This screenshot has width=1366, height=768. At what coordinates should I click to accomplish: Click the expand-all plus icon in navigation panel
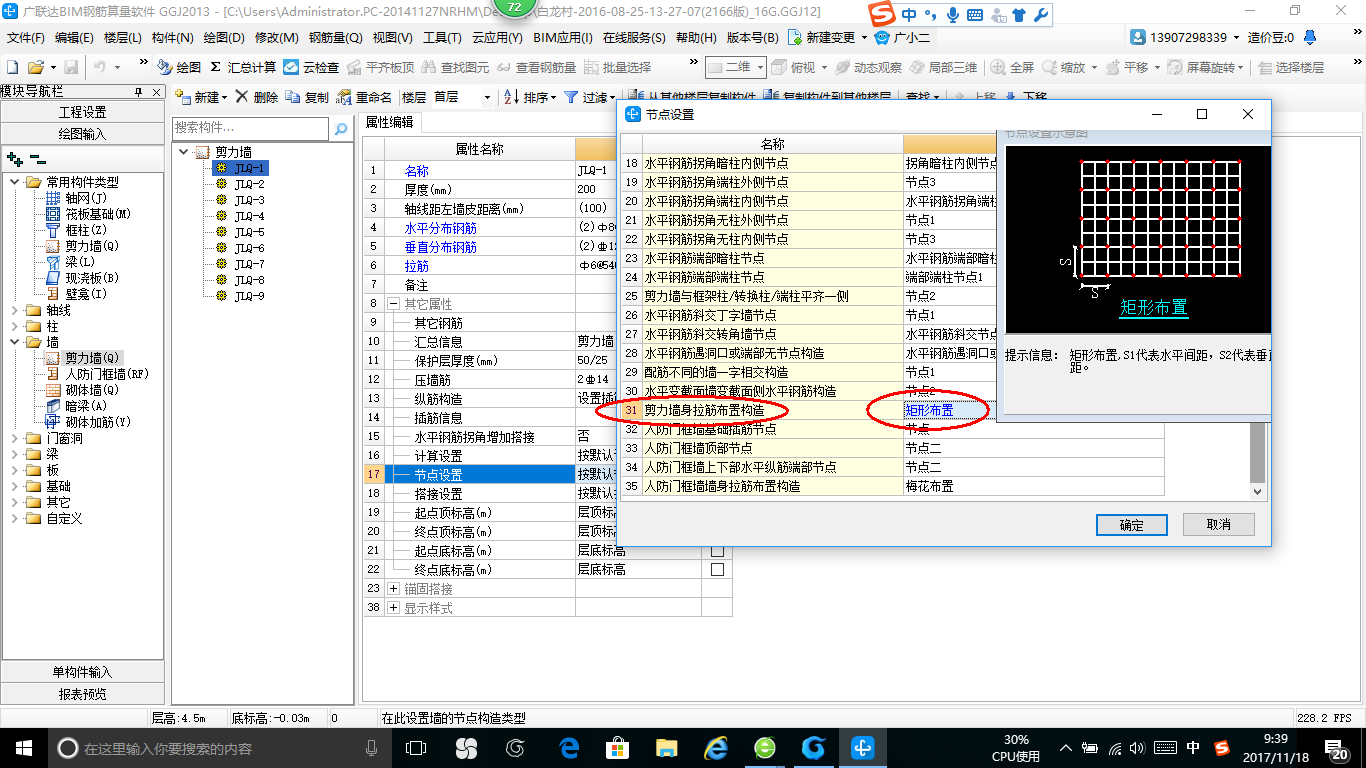(x=14, y=159)
